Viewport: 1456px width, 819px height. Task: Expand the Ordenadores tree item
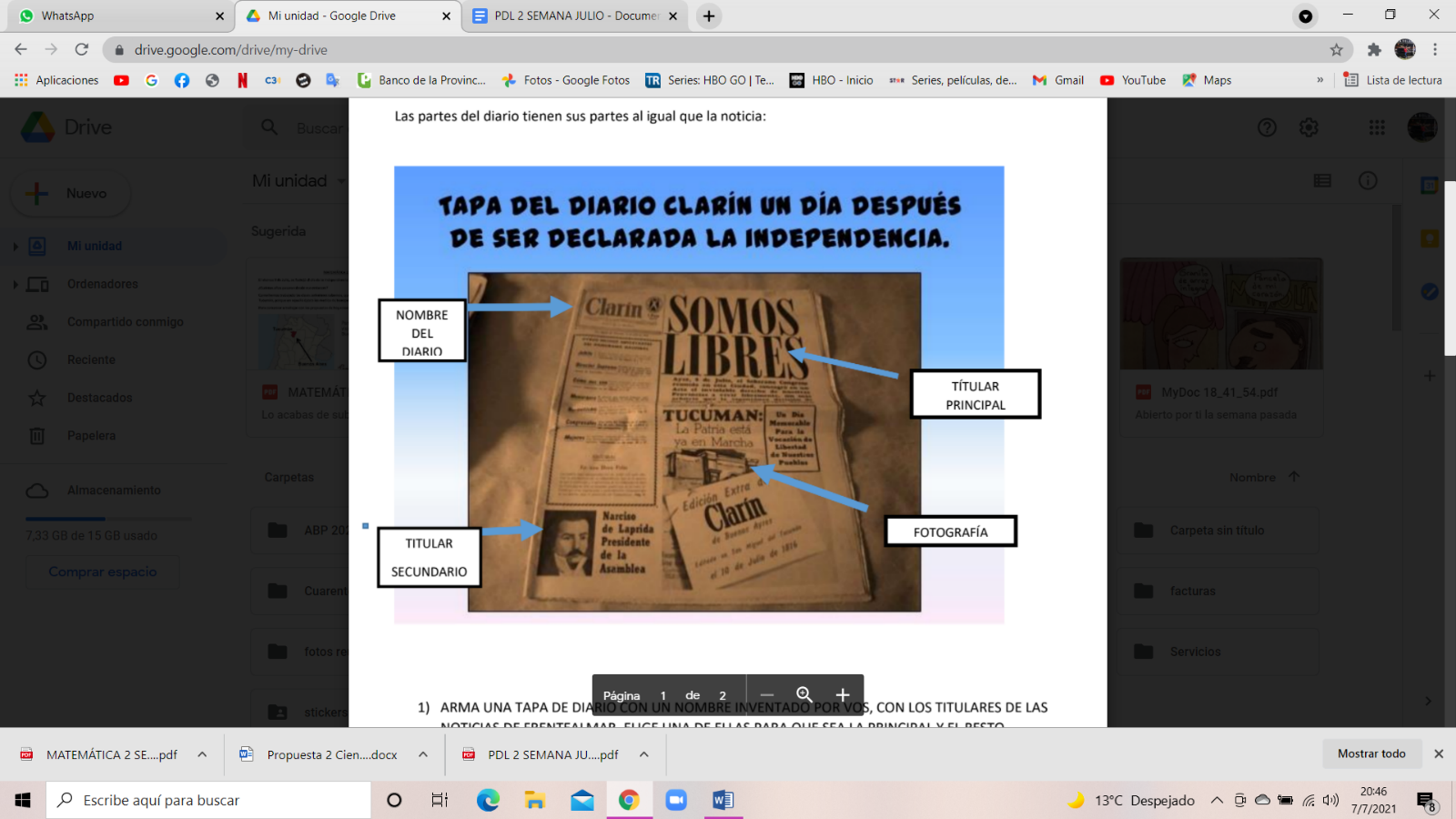pos(15,285)
